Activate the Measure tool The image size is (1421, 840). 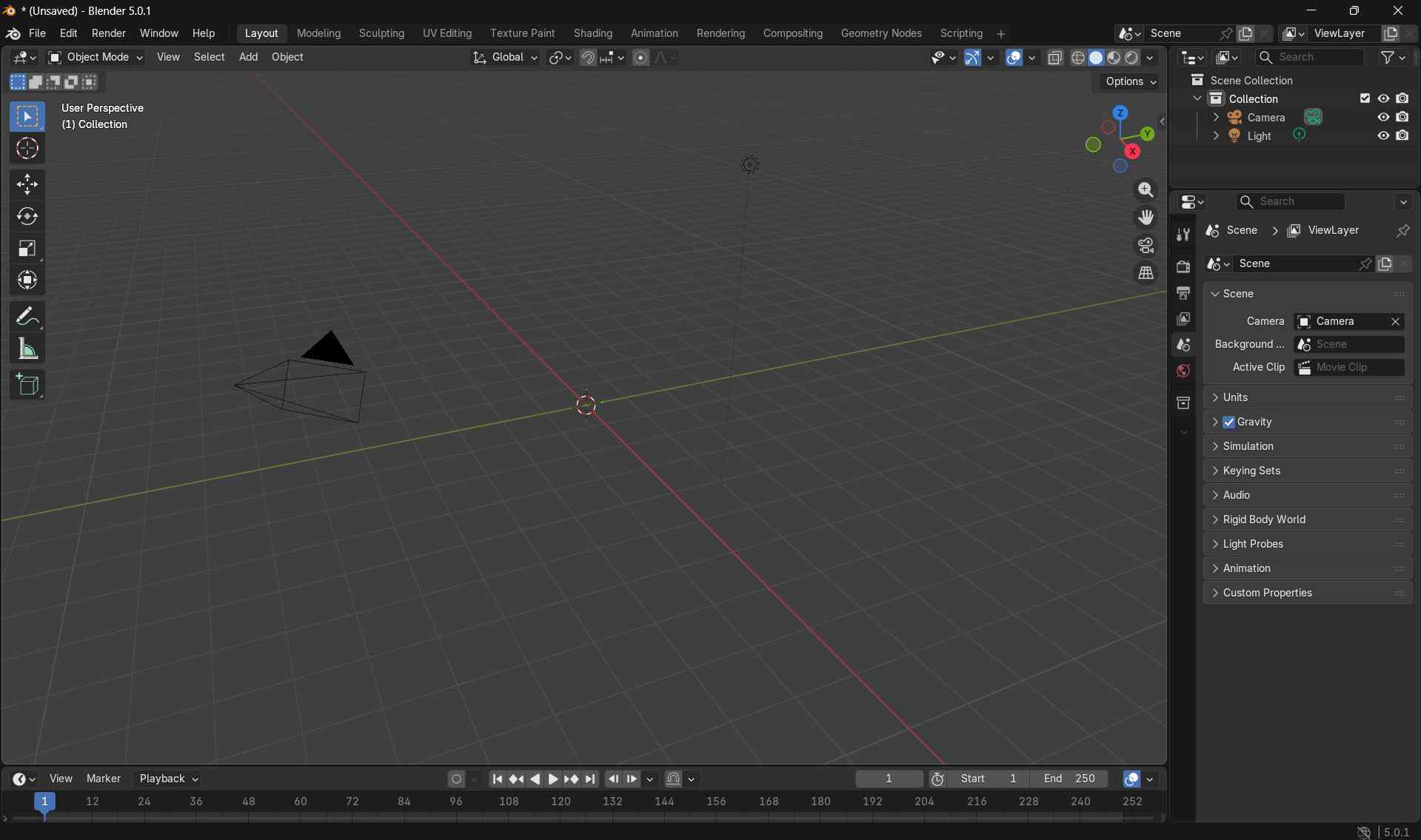tap(27, 349)
